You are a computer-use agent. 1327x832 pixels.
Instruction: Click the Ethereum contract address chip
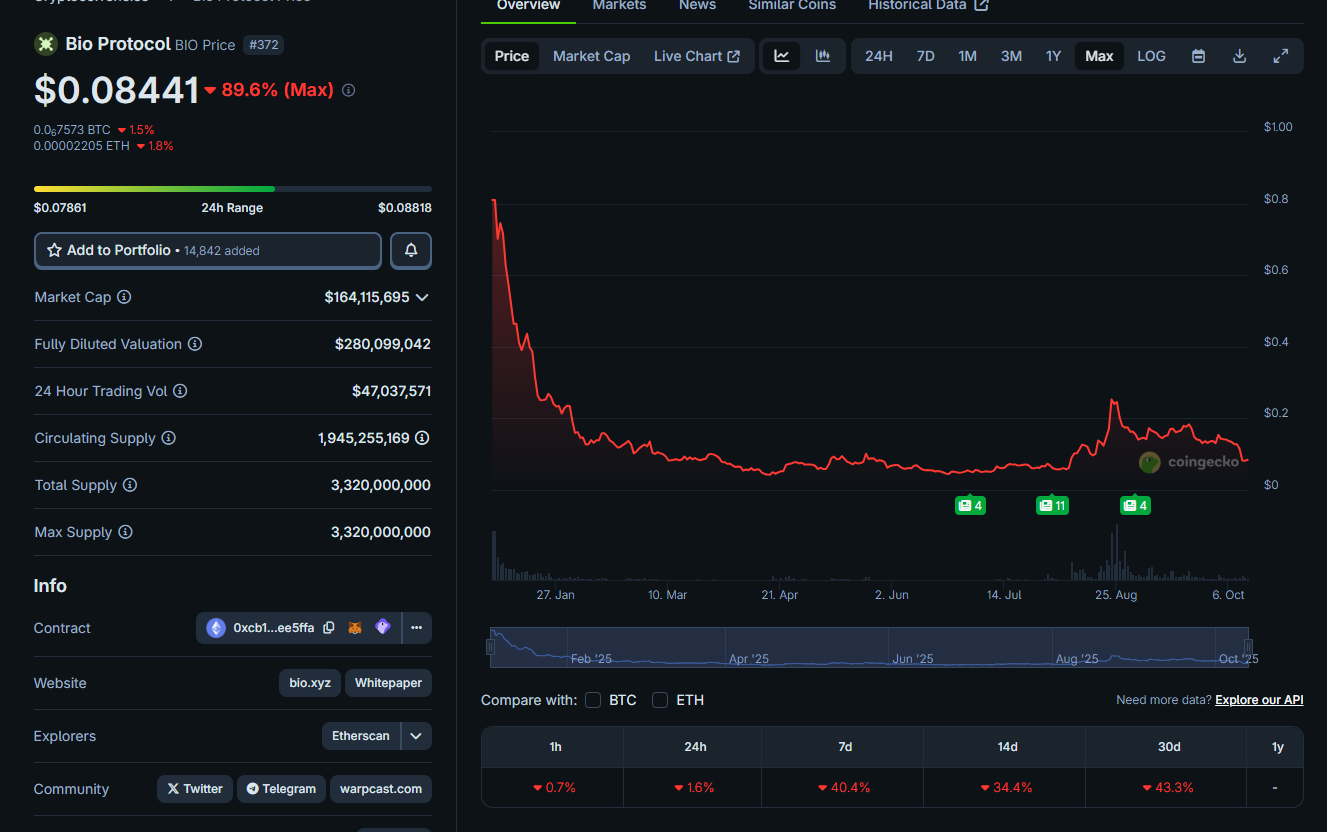[x=260, y=628]
